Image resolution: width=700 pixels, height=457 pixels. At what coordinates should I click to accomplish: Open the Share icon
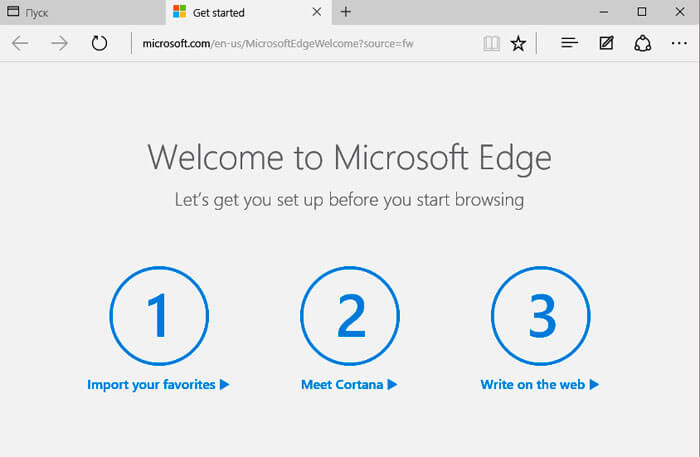click(642, 44)
